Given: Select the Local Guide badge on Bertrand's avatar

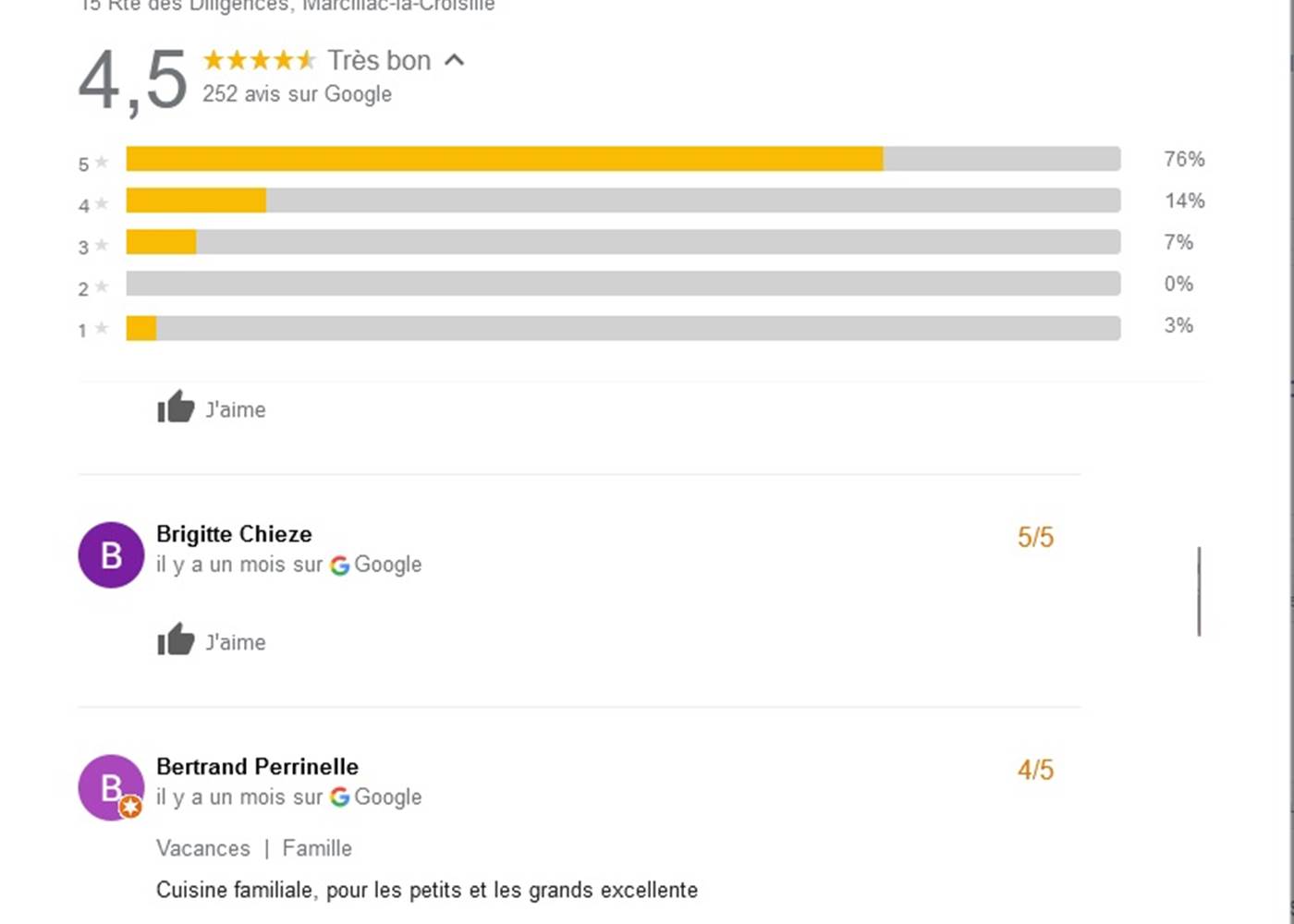Looking at the screenshot, I should [x=131, y=808].
